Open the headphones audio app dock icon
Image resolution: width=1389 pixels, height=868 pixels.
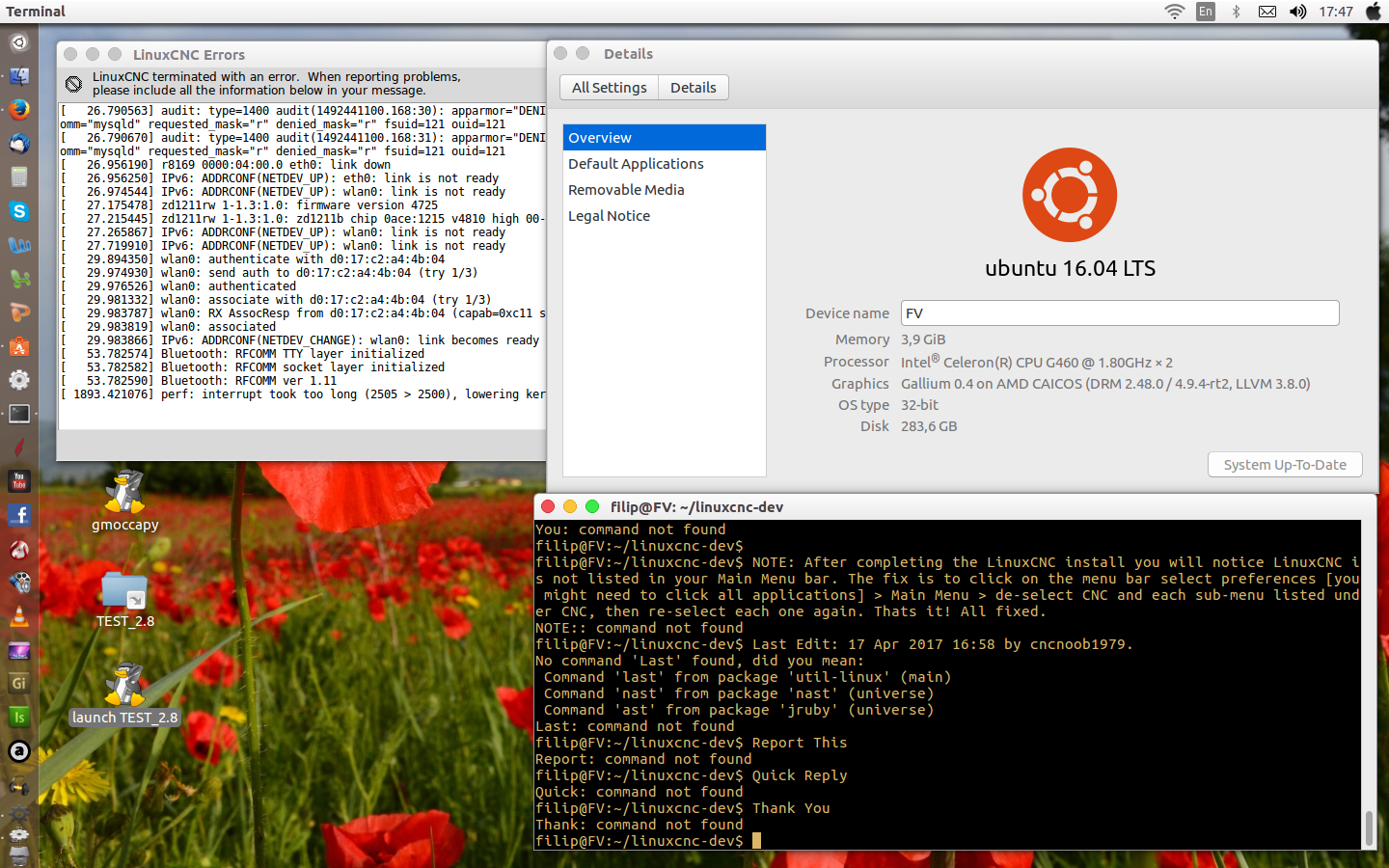(19, 785)
